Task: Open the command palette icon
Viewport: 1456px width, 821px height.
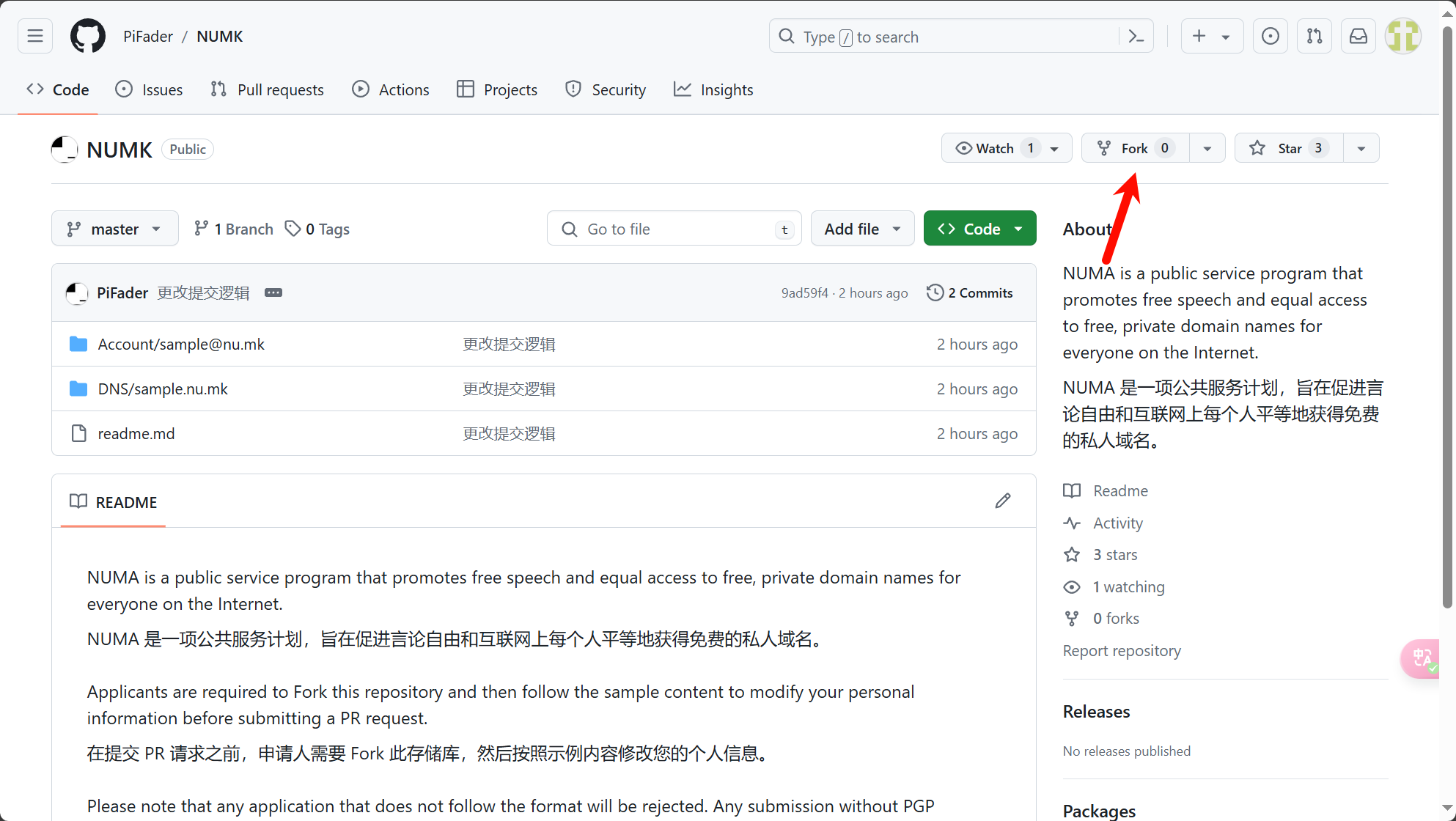Action: click(1136, 36)
